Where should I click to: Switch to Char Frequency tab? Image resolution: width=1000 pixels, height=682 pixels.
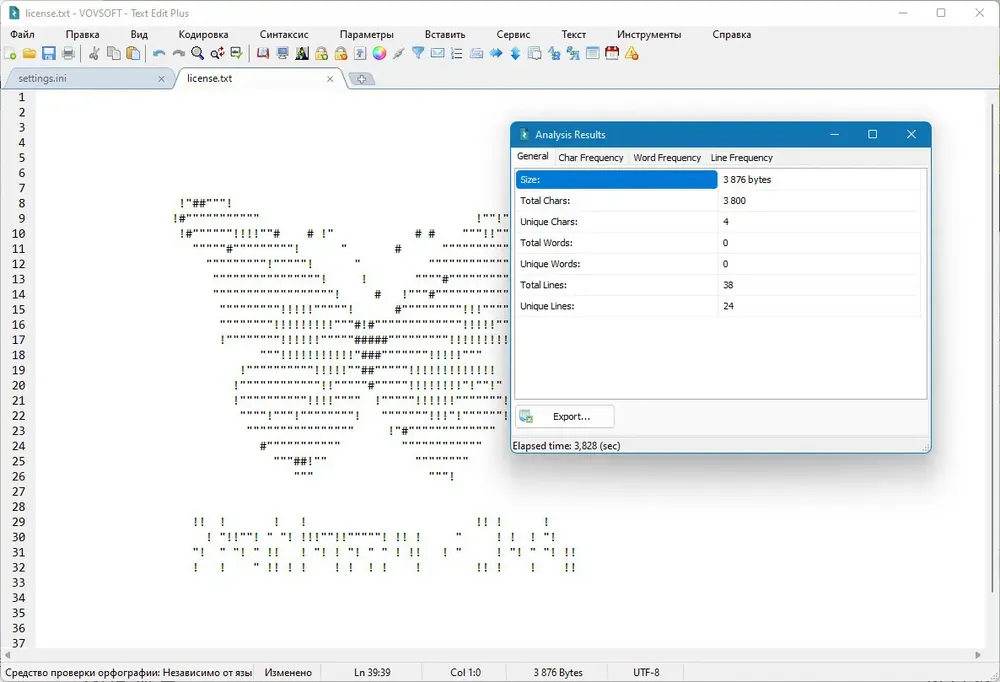[x=591, y=158]
